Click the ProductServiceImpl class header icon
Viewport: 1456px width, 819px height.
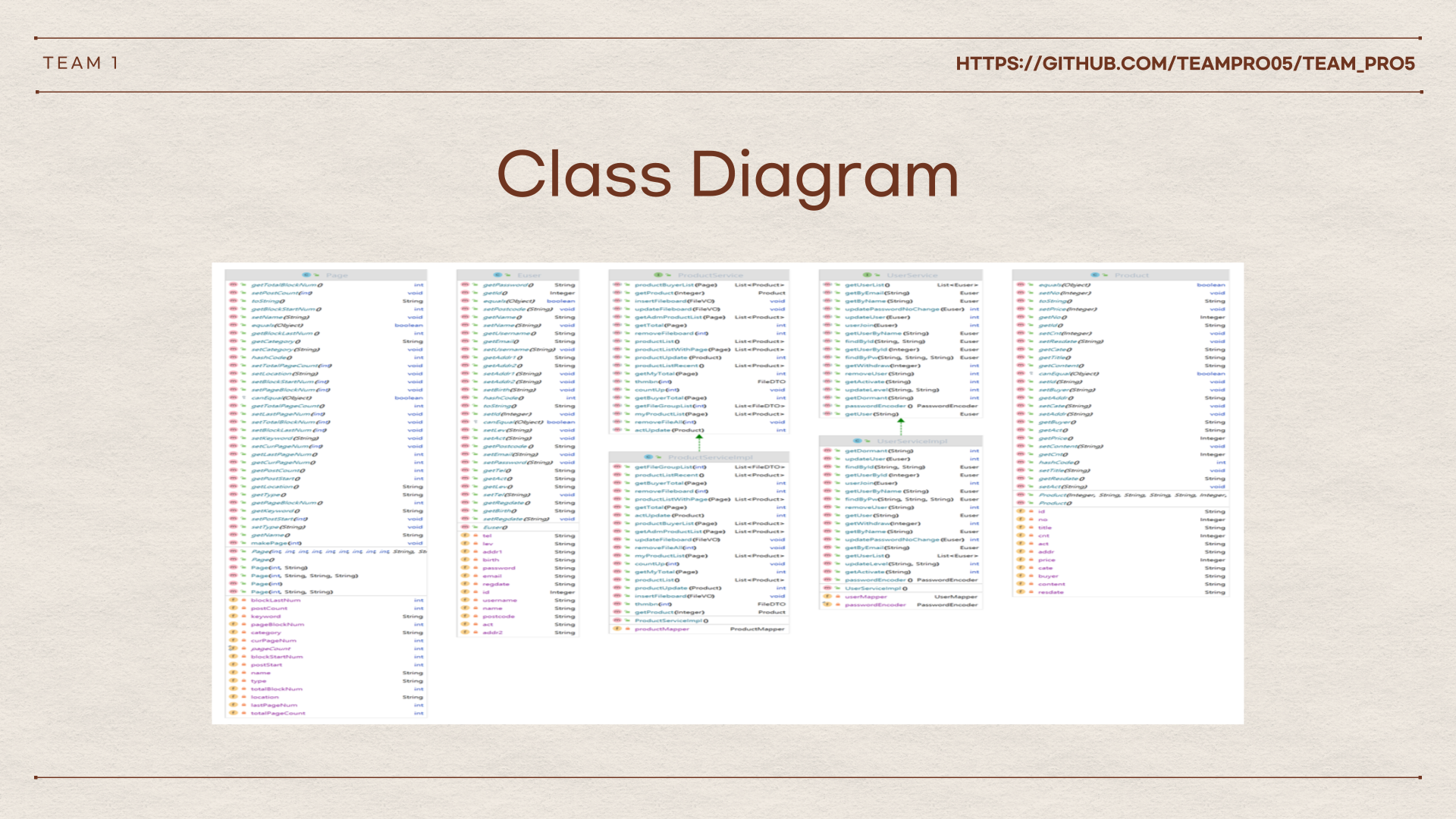[648, 457]
